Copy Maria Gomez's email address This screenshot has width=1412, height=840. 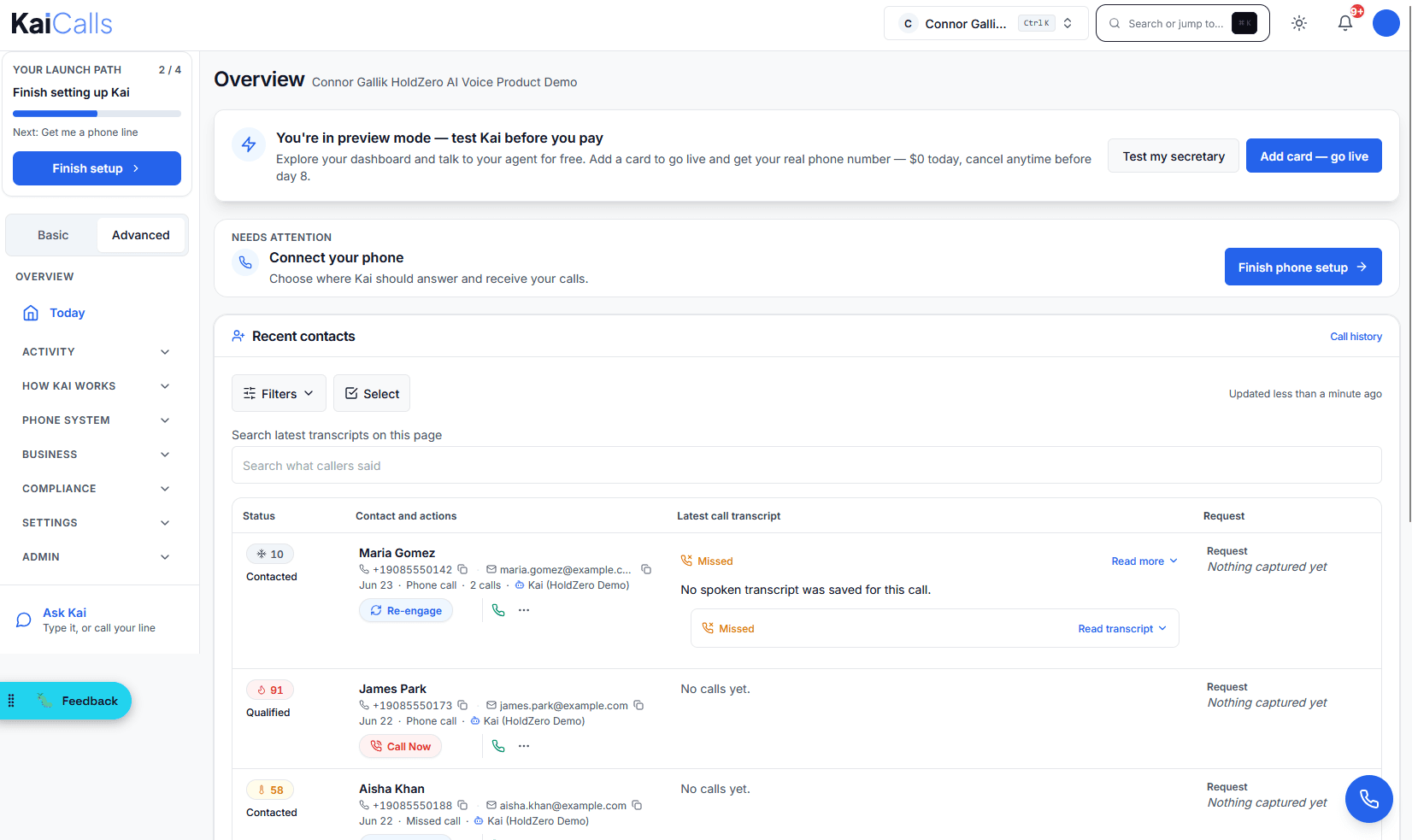point(646,569)
